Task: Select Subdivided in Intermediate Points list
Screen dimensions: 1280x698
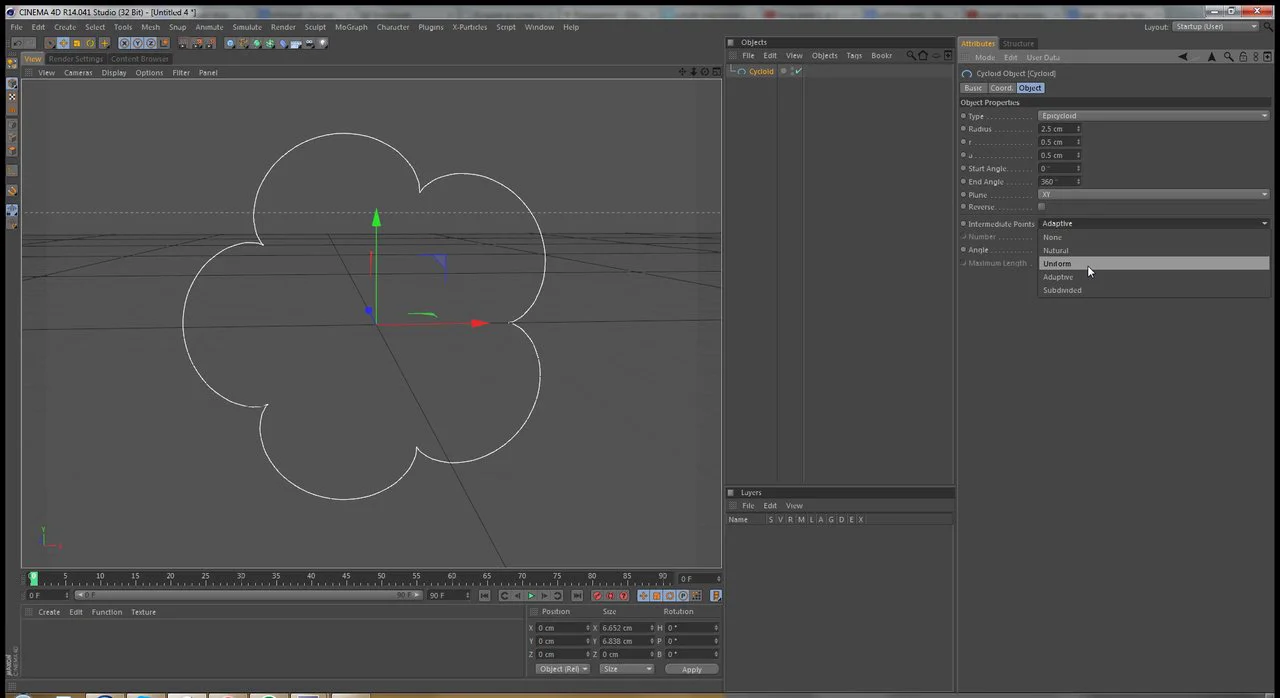Action: [x=1154, y=290]
